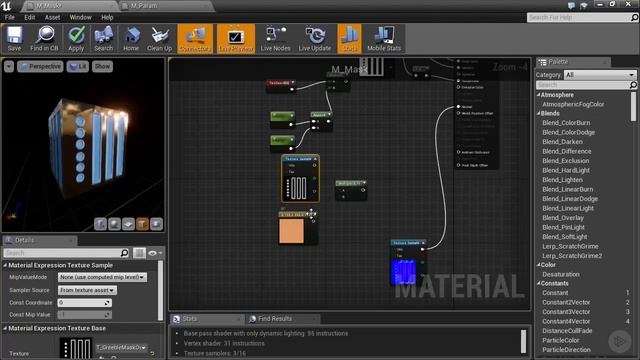Click the Perspective viewport button
The width and height of the screenshot is (640, 360).
[x=40, y=67]
